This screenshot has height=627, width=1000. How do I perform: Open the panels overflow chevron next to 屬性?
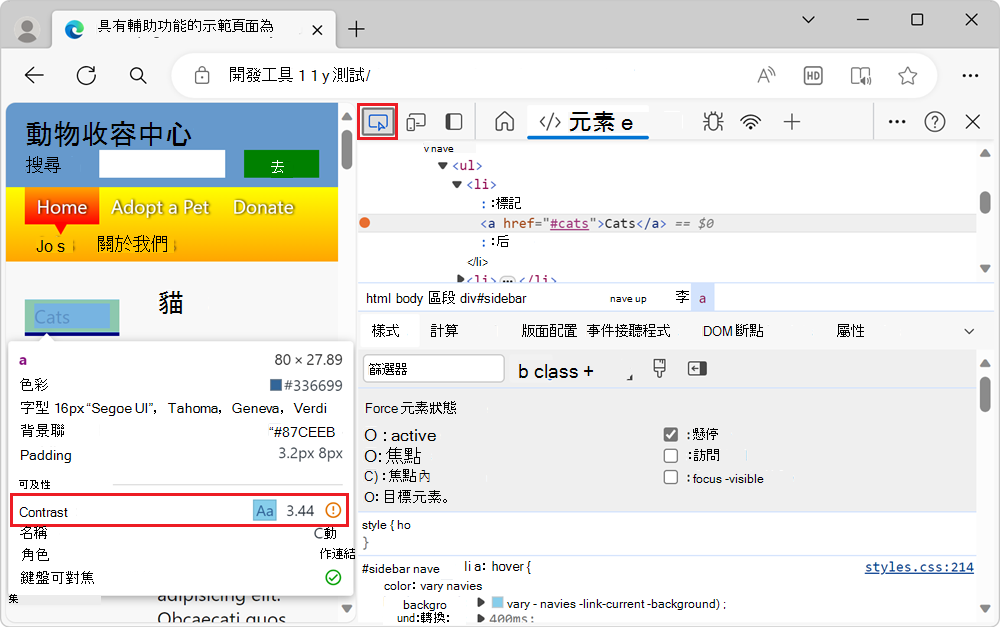[x=968, y=330]
